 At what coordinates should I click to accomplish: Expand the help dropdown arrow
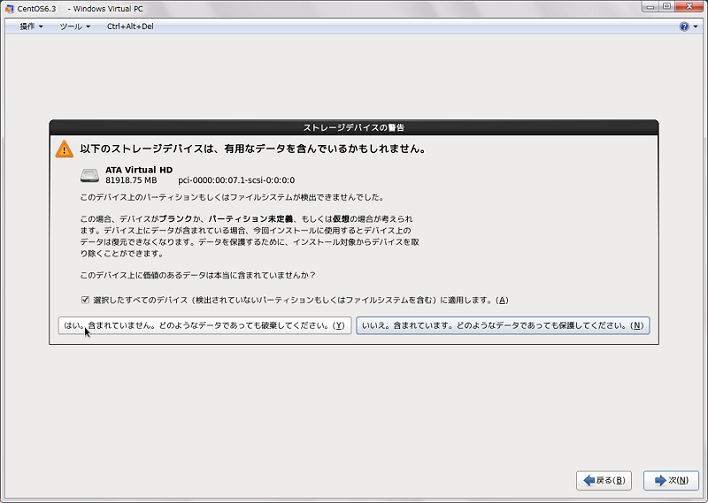[x=695, y=27]
